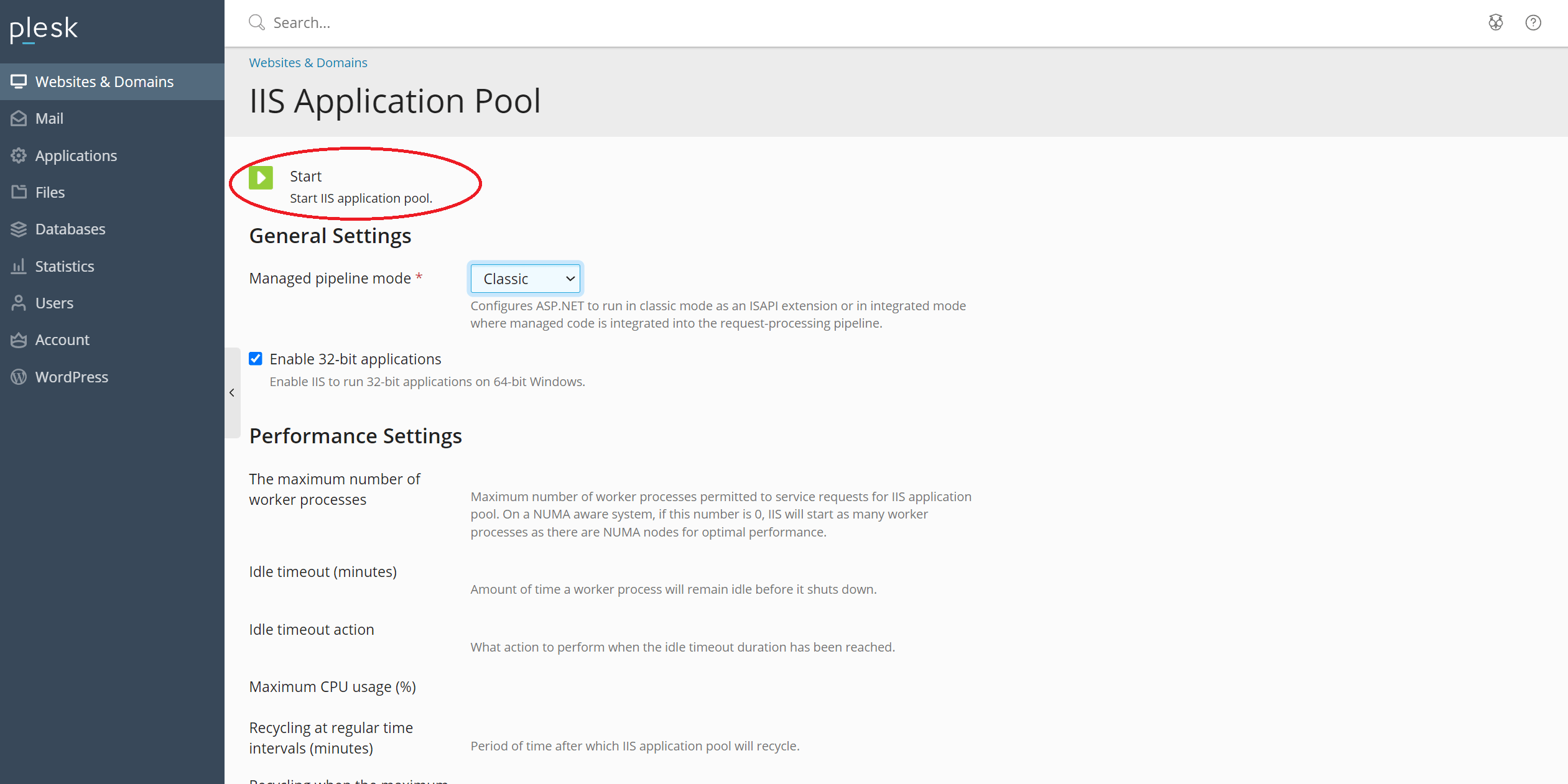View the Statistics section

(x=112, y=266)
